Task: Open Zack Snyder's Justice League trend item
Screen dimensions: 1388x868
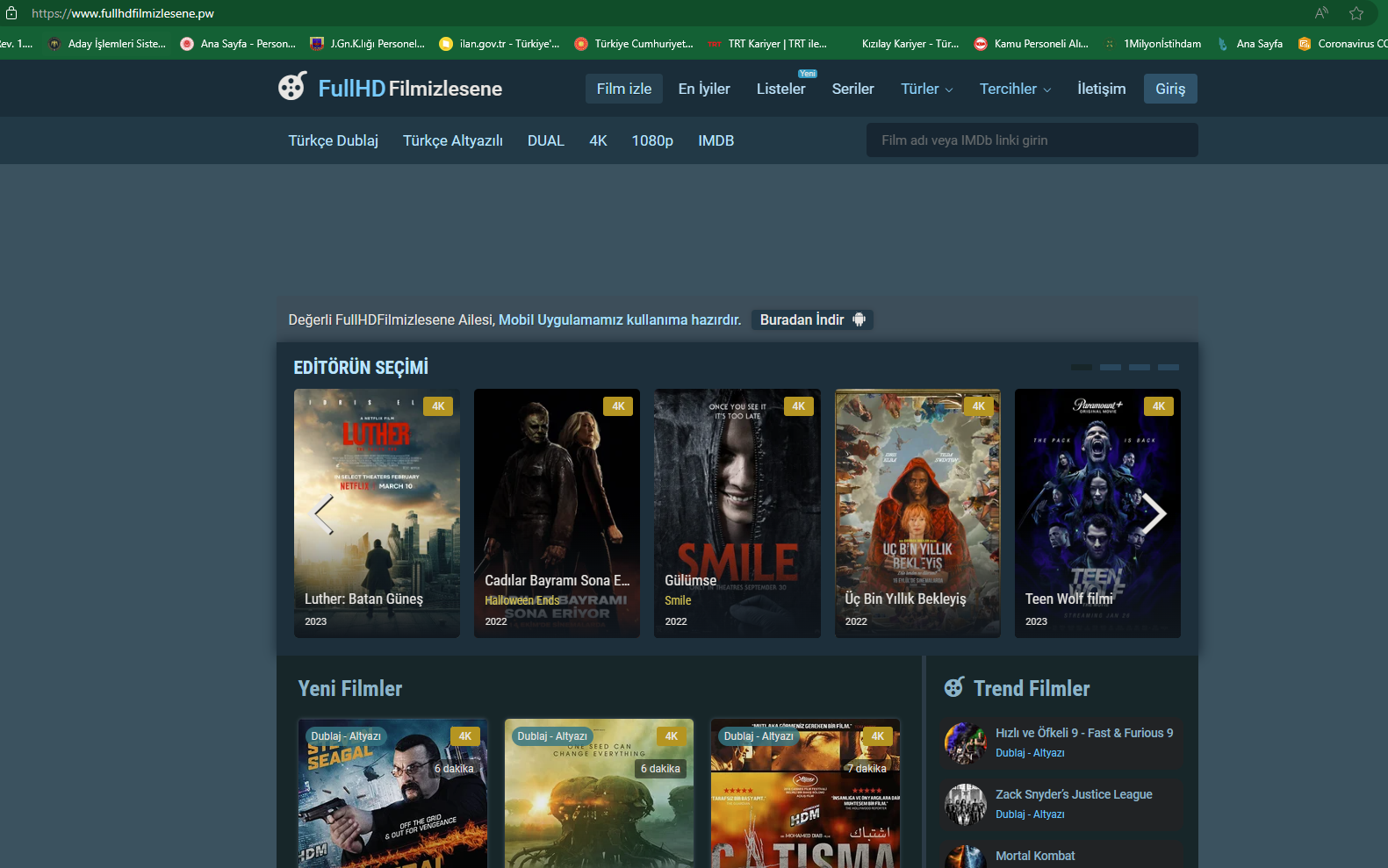Action: tap(1073, 794)
